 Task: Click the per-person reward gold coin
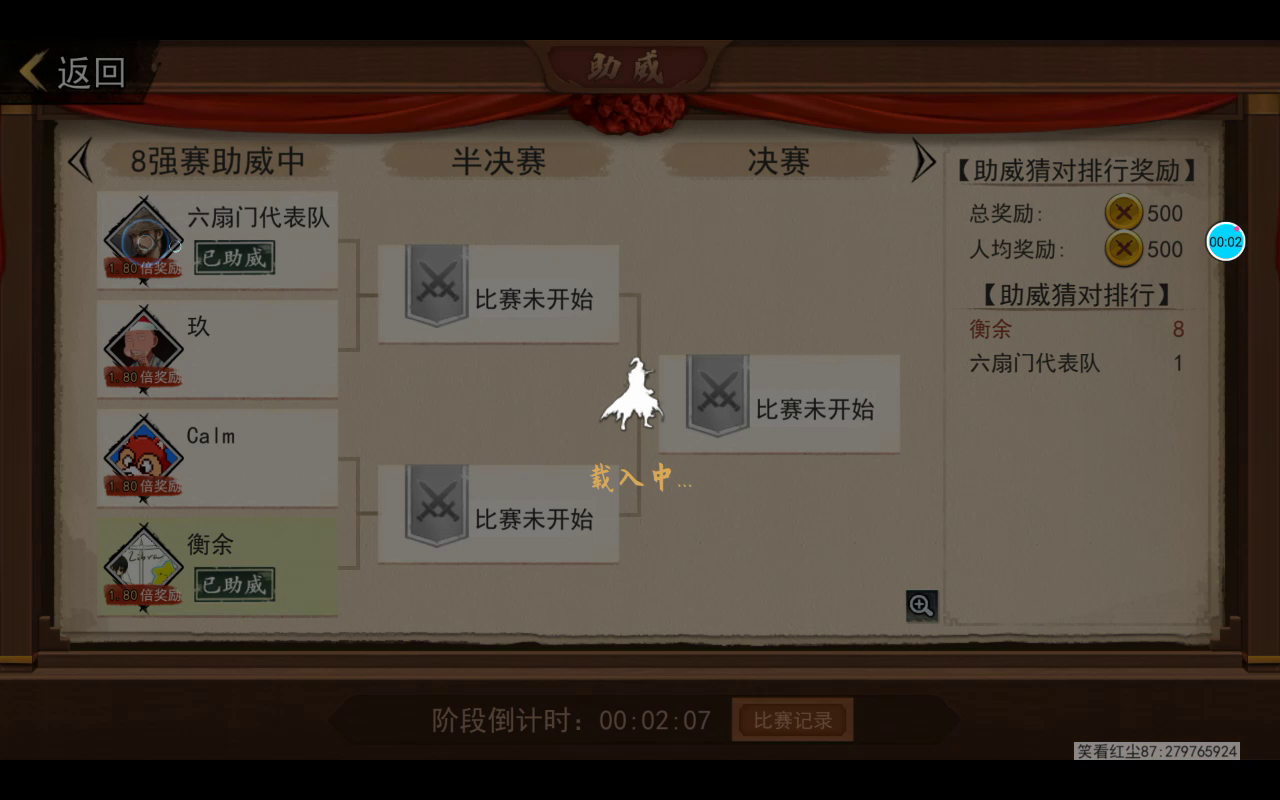[1123, 248]
